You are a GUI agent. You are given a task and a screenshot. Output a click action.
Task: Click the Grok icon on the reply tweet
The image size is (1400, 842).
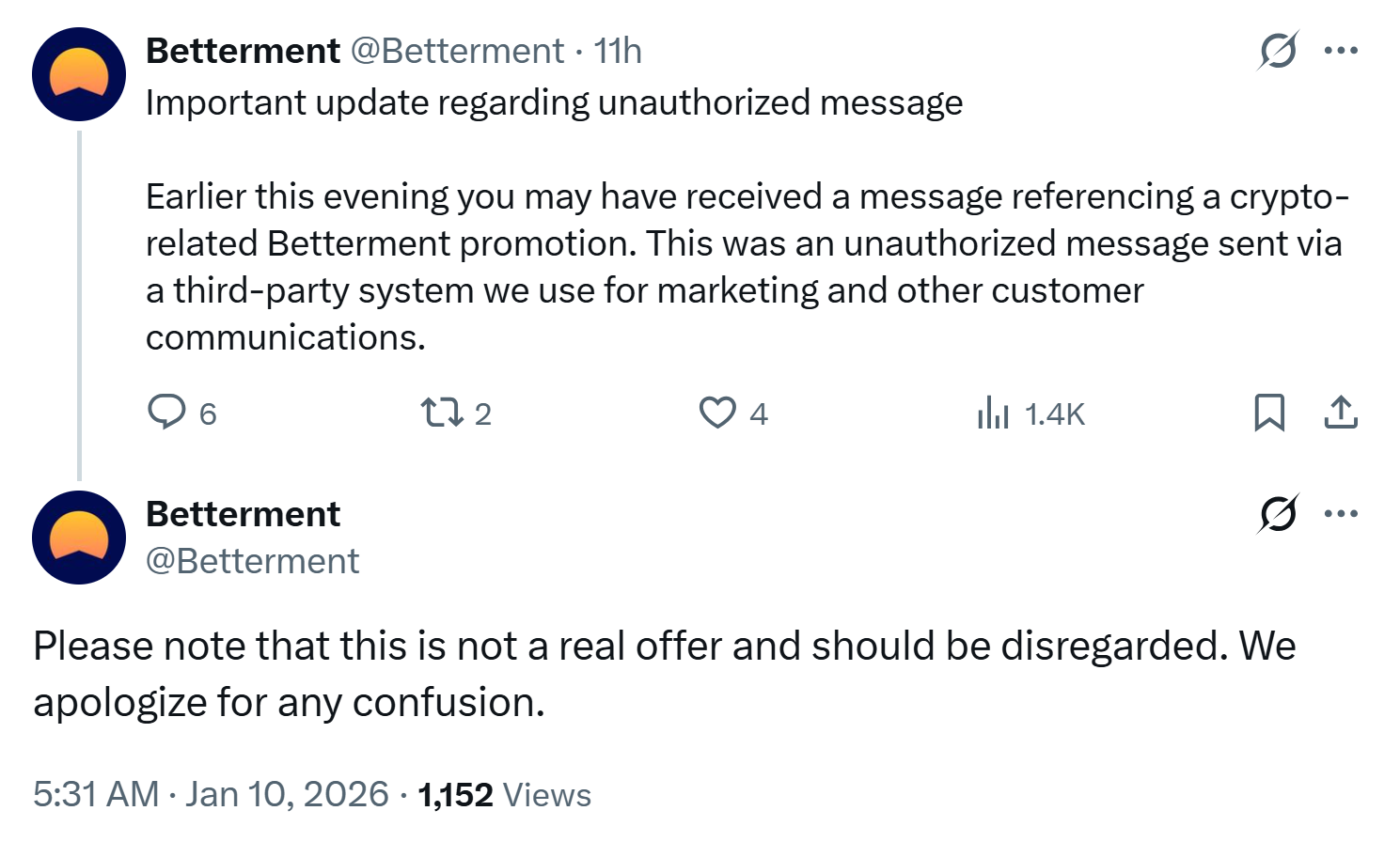click(1278, 514)
